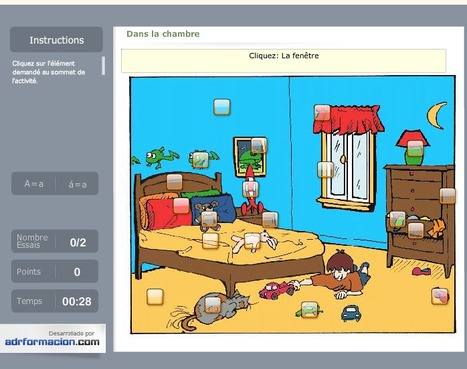The image size is (467, 369).
Task: Click the marker on the red curtain
Action: pos(322,112)
